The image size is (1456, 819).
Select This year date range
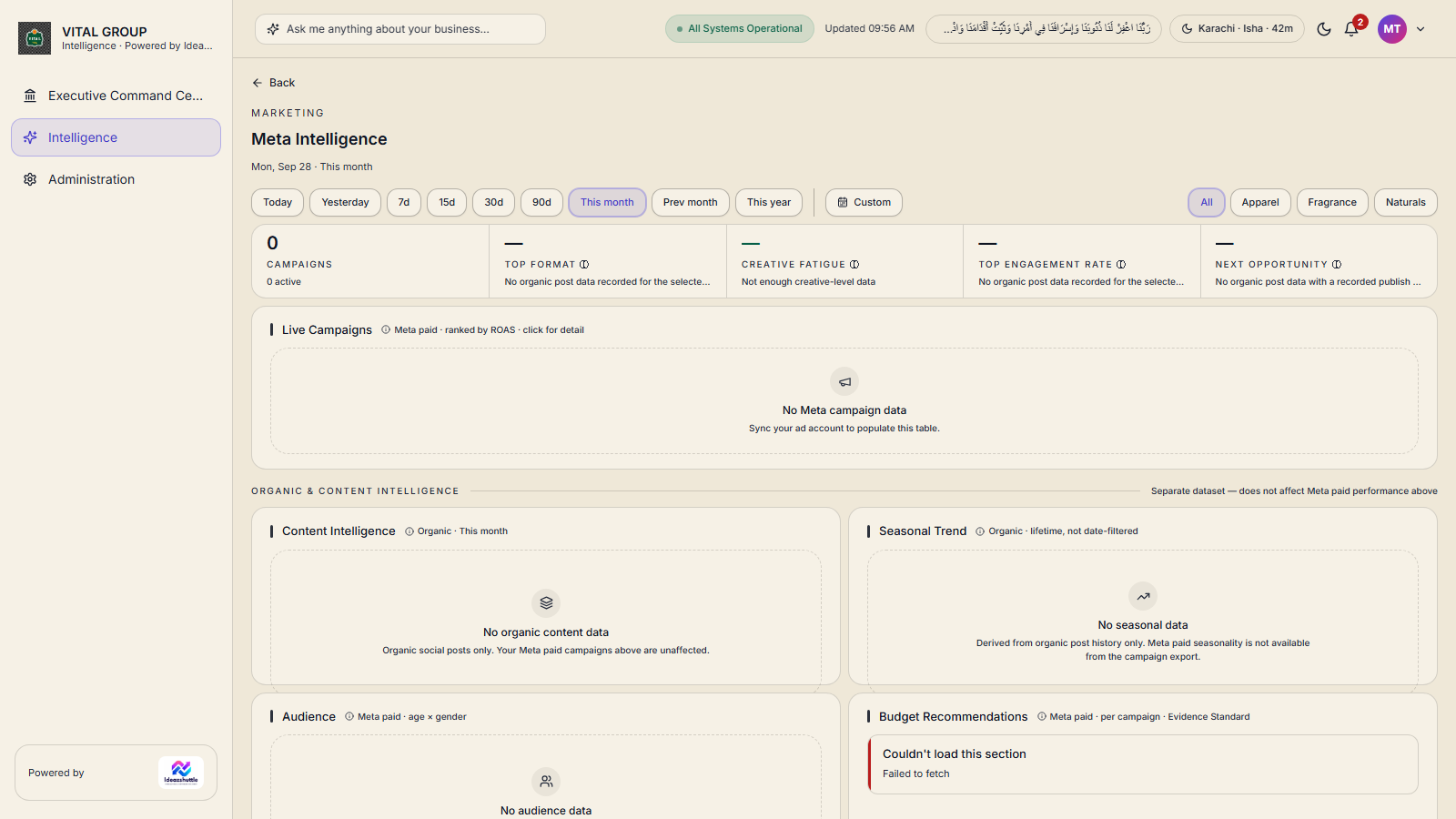769,202
